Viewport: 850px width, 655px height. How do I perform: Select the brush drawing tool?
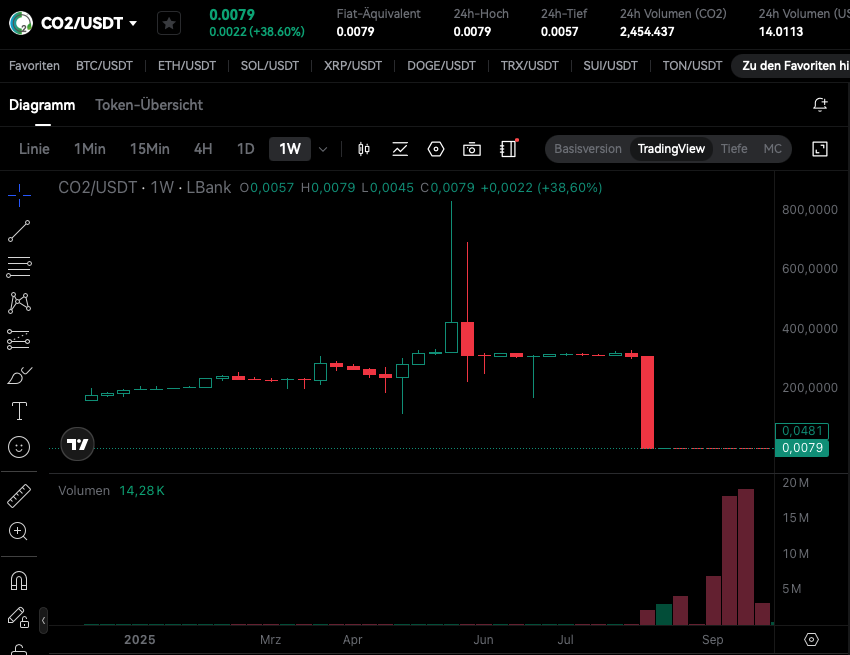point(19,375)
